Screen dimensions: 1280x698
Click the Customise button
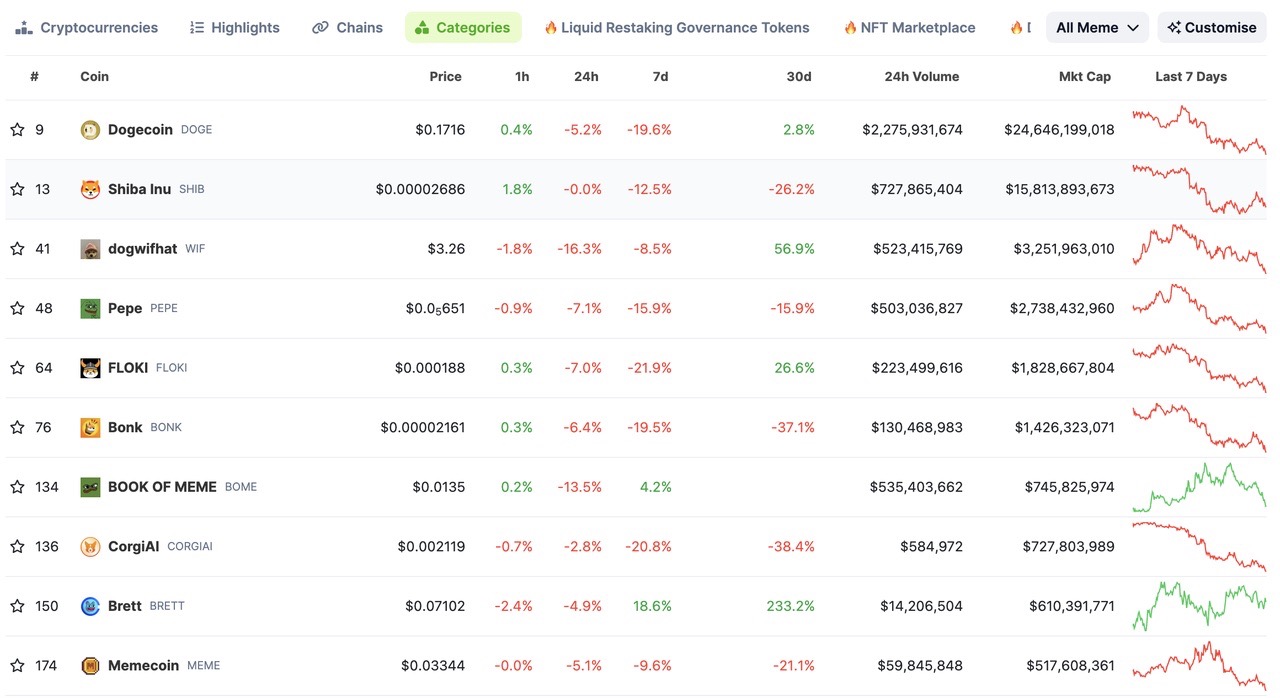(x=1211, y=27)
